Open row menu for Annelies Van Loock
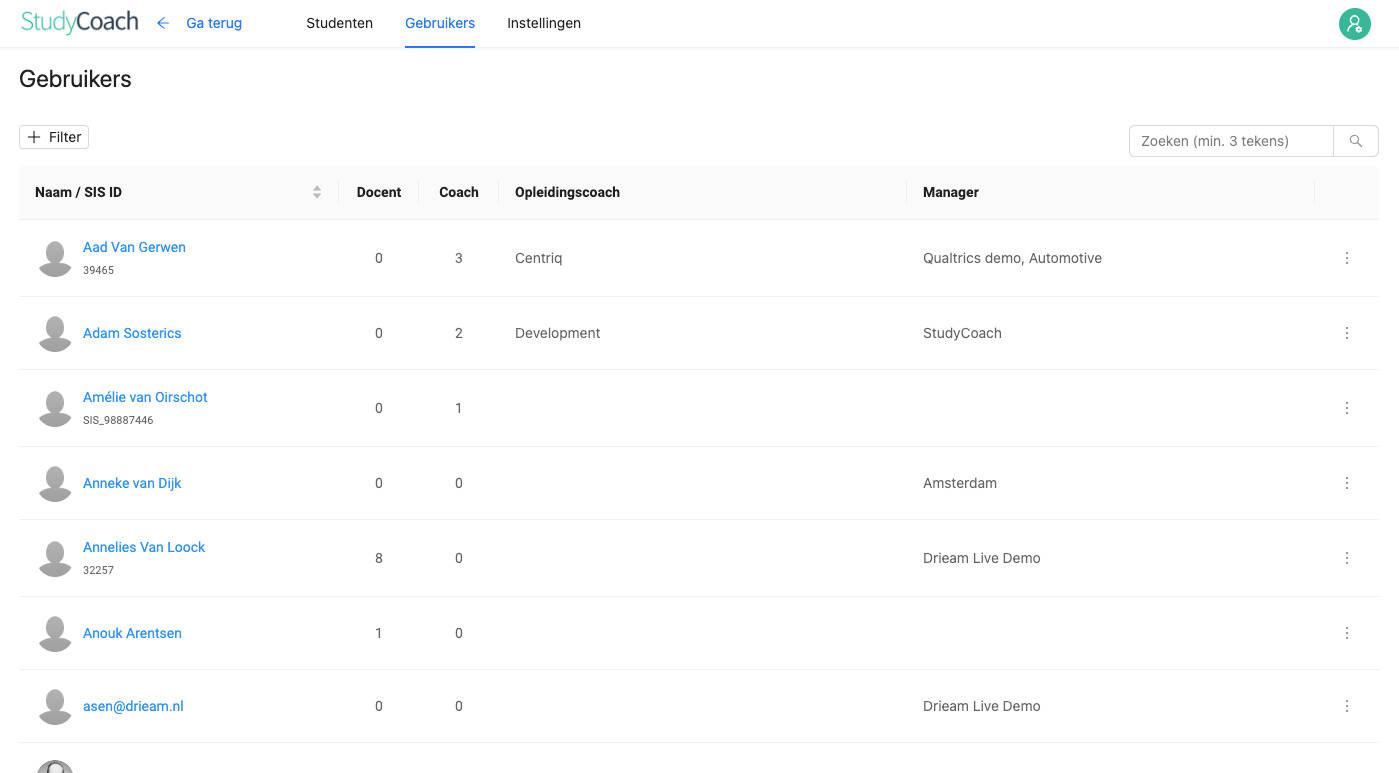 pos(1347,558)
